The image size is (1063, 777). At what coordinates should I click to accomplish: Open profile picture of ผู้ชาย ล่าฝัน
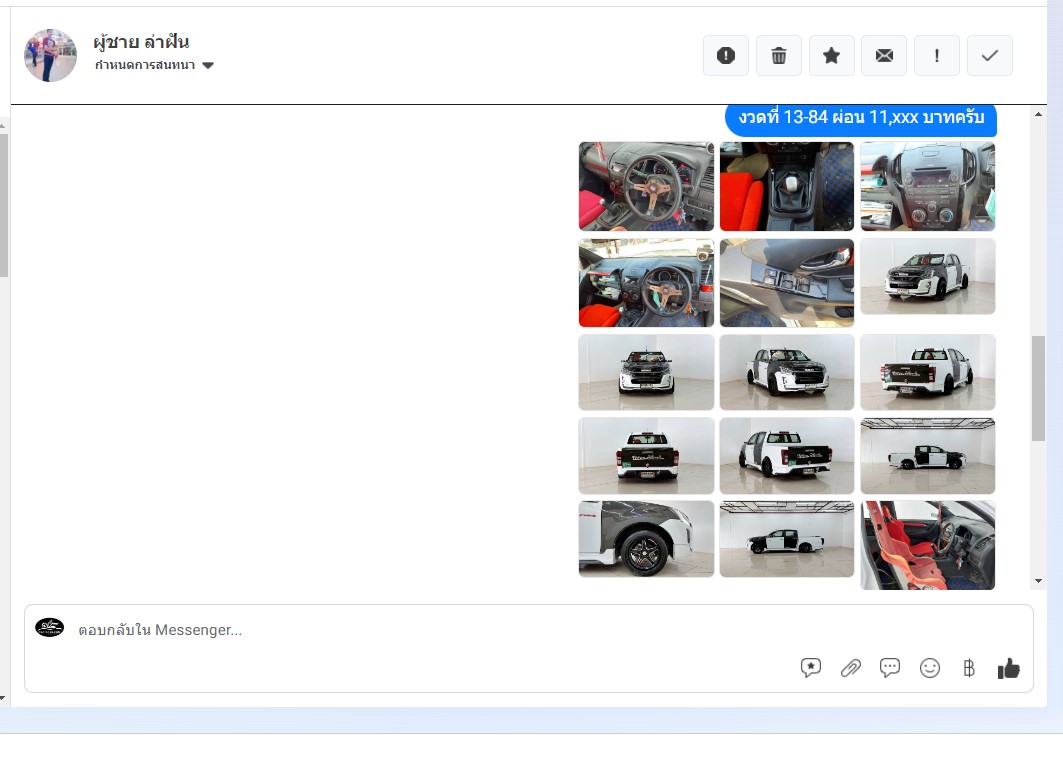(50, 56)
